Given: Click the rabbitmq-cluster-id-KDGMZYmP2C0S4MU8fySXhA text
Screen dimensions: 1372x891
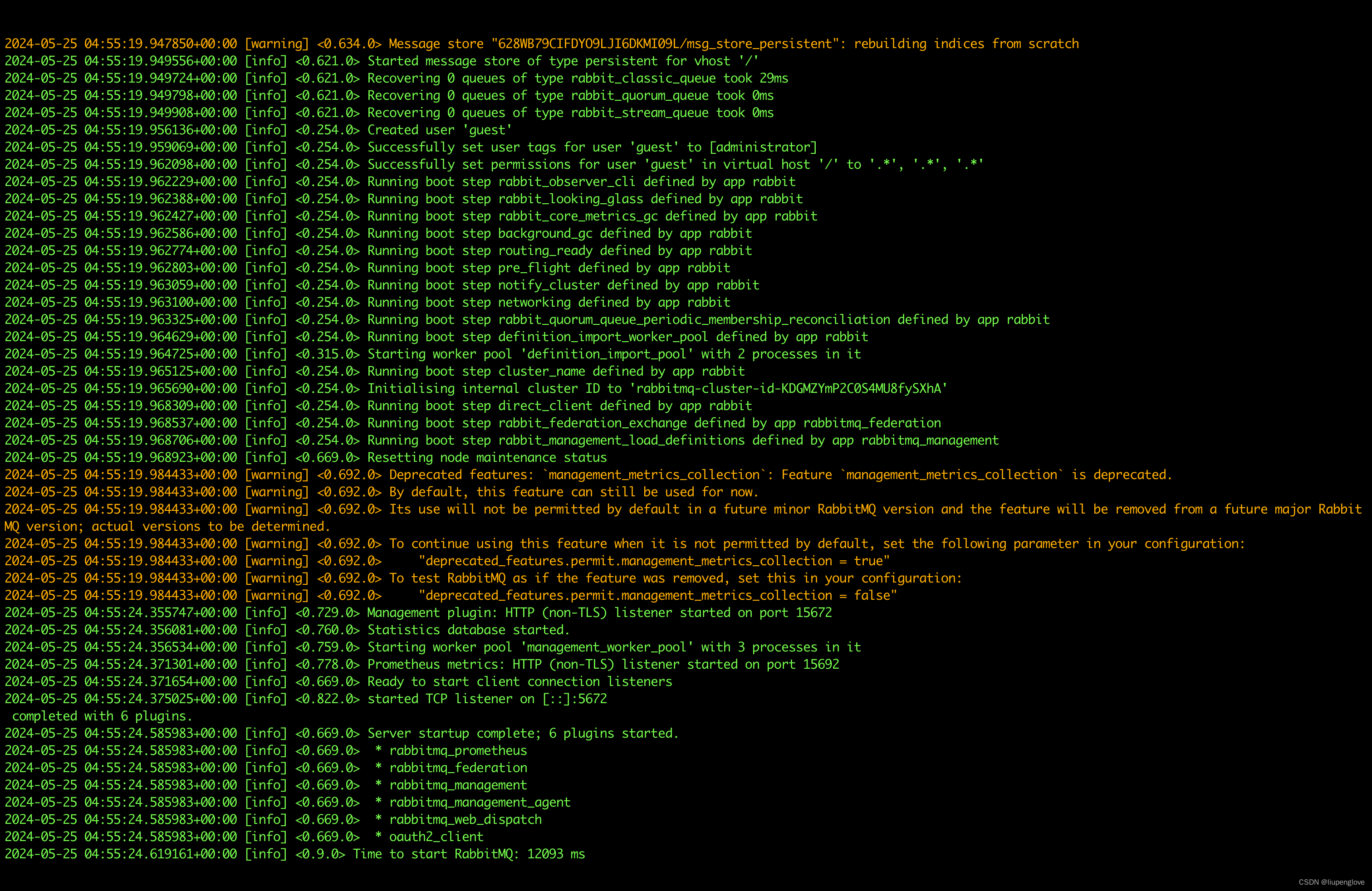Looking at the screenshot, I should (x=789, y=389).
